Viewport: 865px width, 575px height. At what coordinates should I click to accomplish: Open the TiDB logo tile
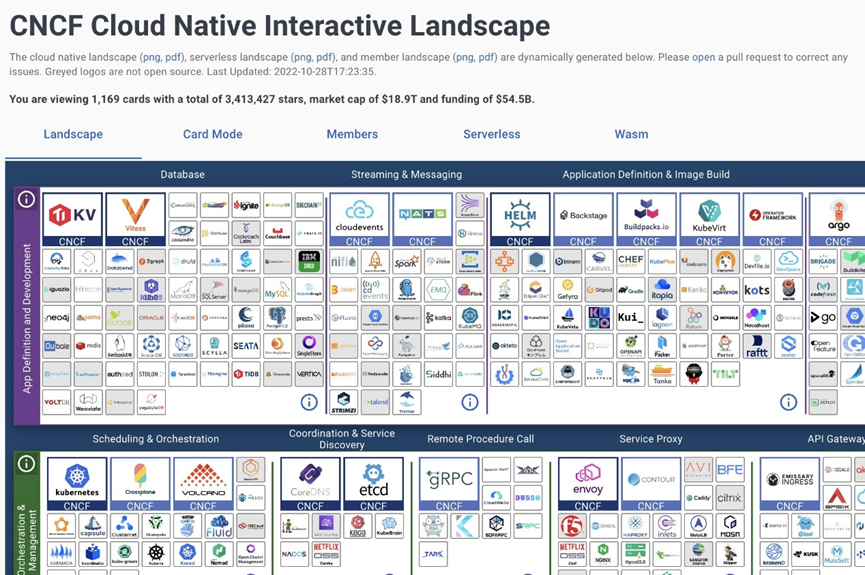pyautogui.click(x=246, y=374)
